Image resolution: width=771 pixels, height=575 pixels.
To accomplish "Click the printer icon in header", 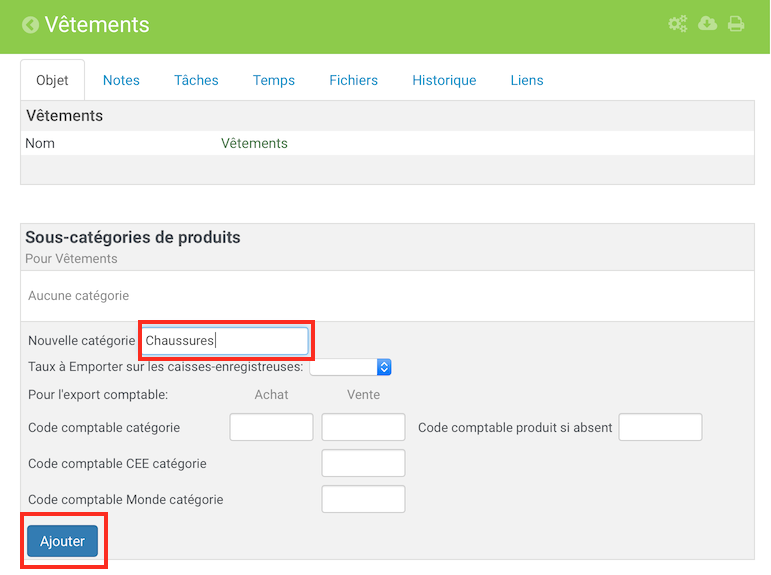I will tap(736, 24).
